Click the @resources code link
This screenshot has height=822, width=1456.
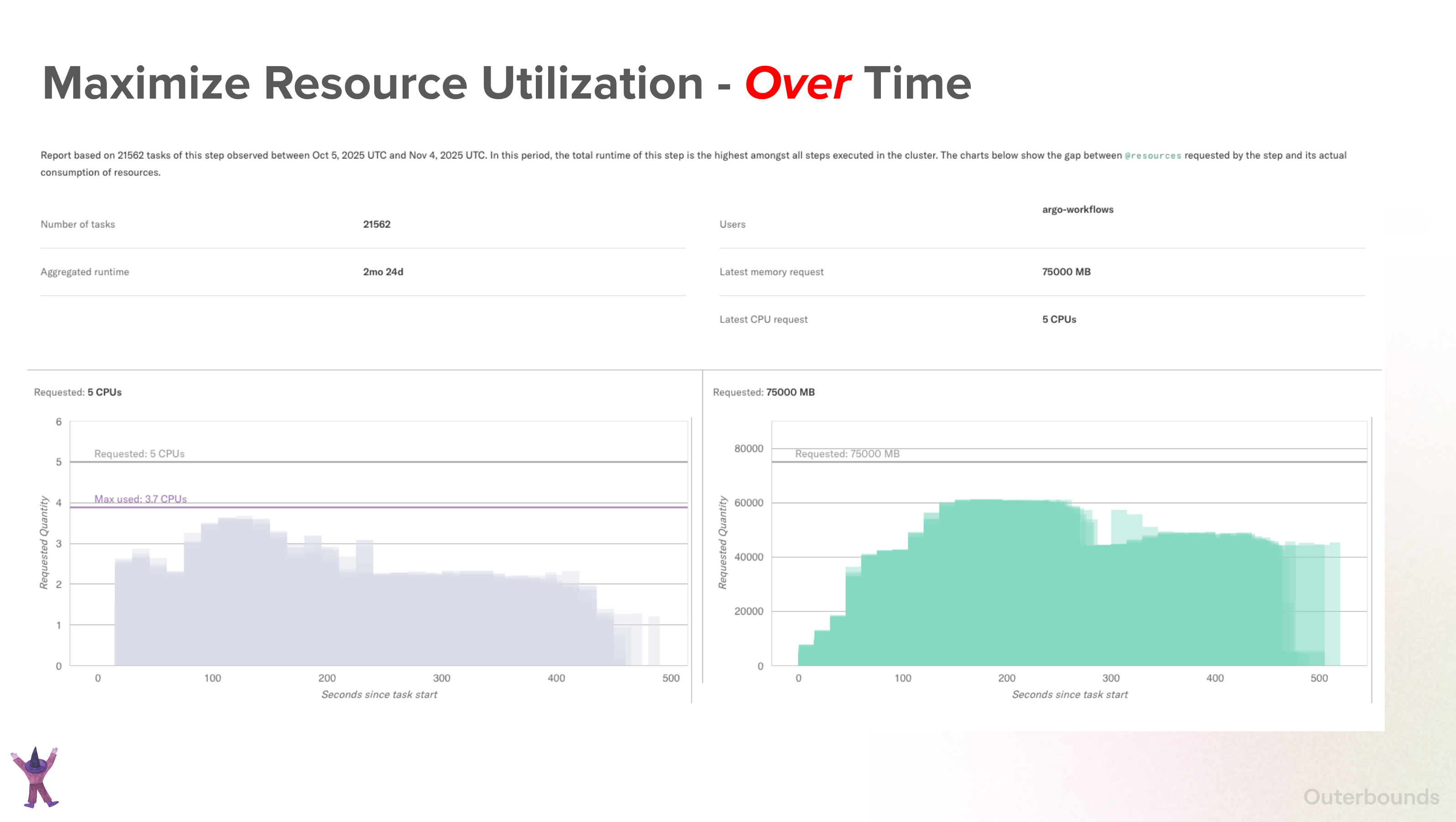pos(1152,155)
